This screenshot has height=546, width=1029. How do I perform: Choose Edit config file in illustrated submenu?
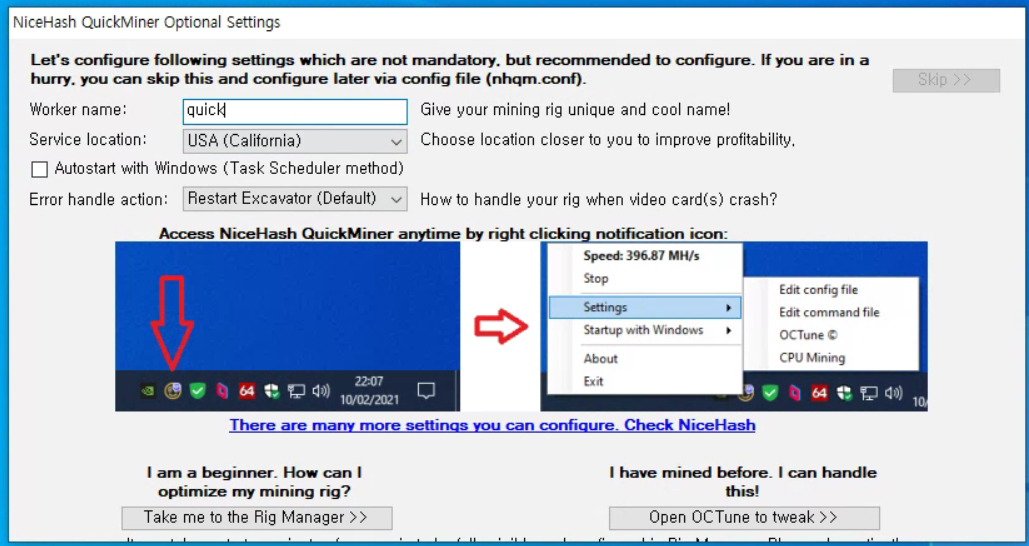818,289
